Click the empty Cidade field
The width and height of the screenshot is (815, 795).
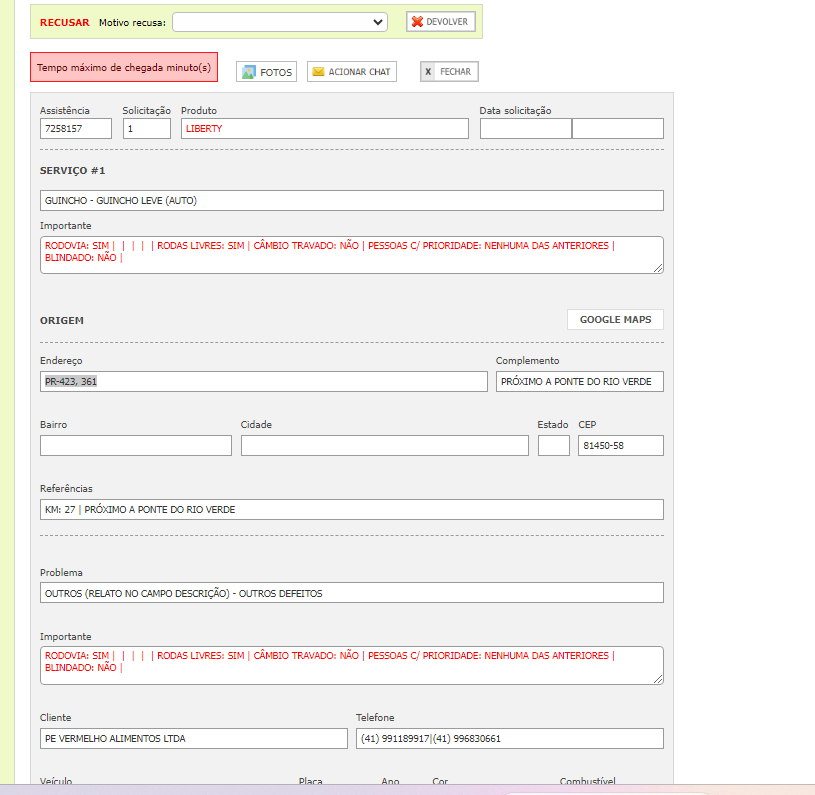click(384, 446)
